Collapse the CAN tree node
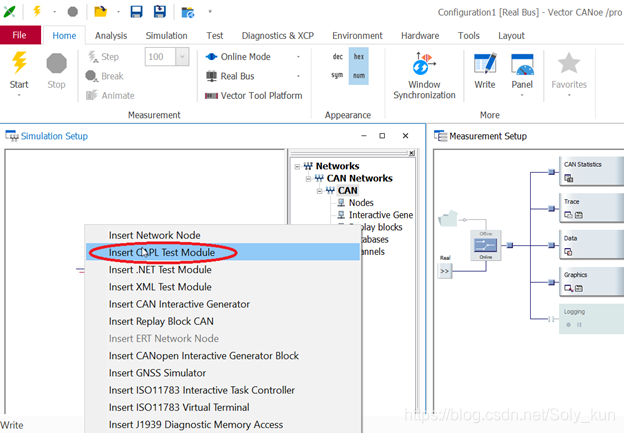This screenshot has width=624, height=433. pos(319,191)
